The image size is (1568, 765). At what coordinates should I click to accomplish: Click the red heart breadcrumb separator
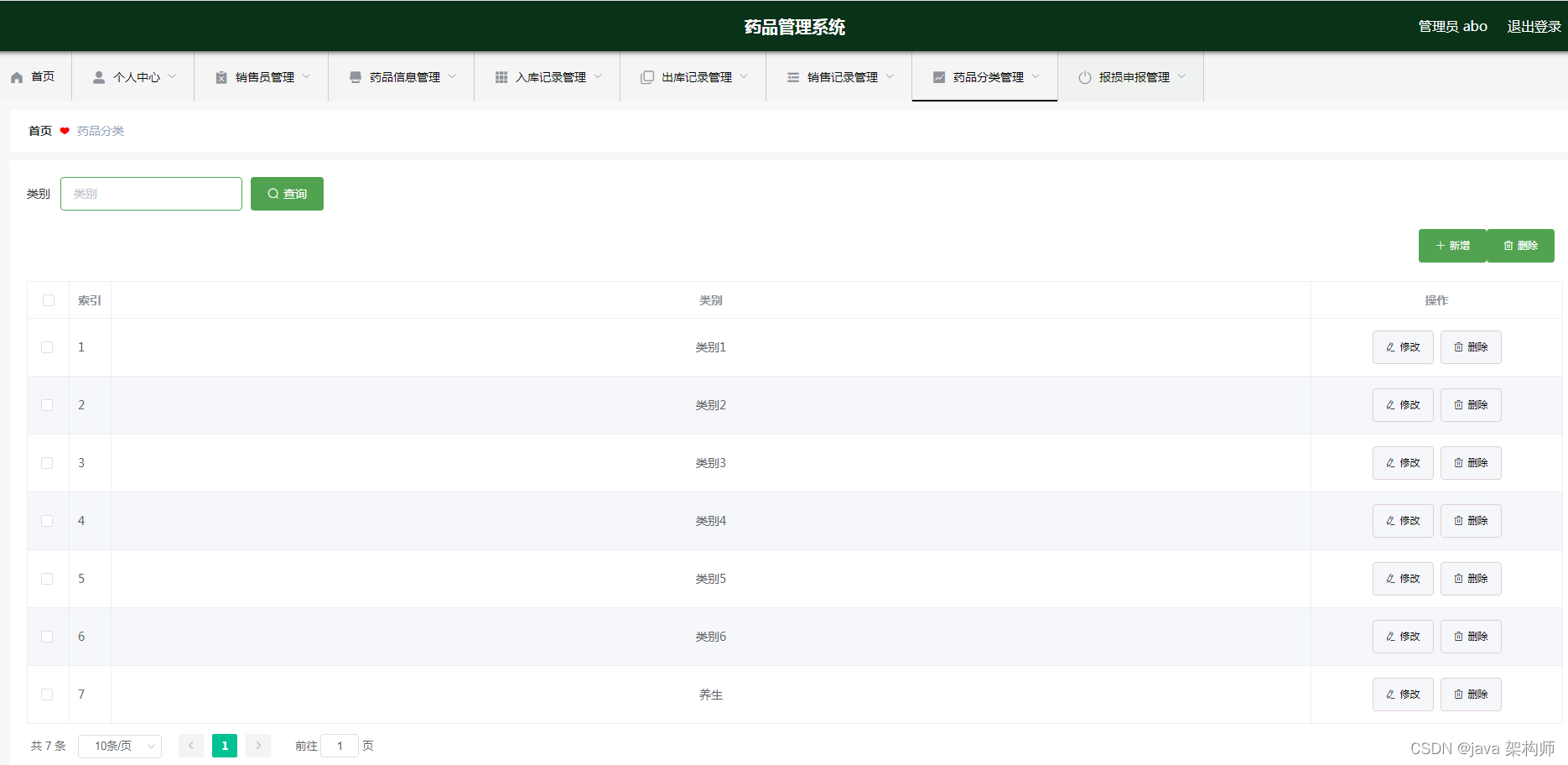point(65,131)
